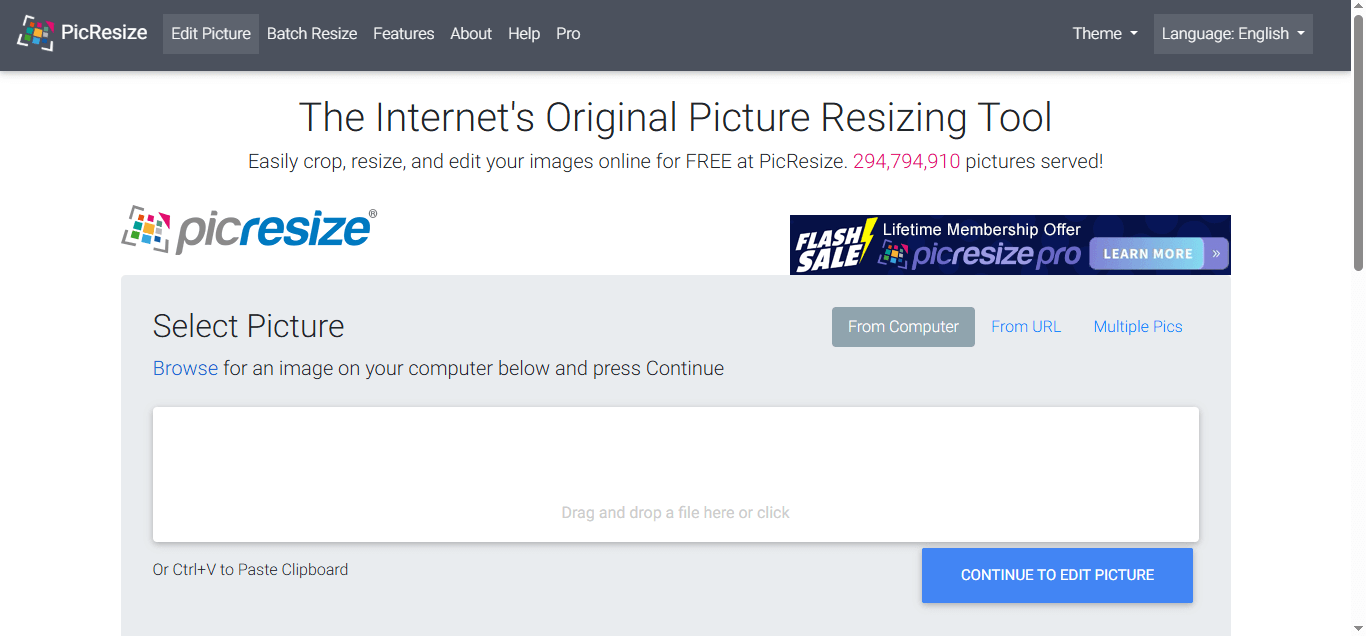Open the Language: English dropdown

tap(1232, 33)
